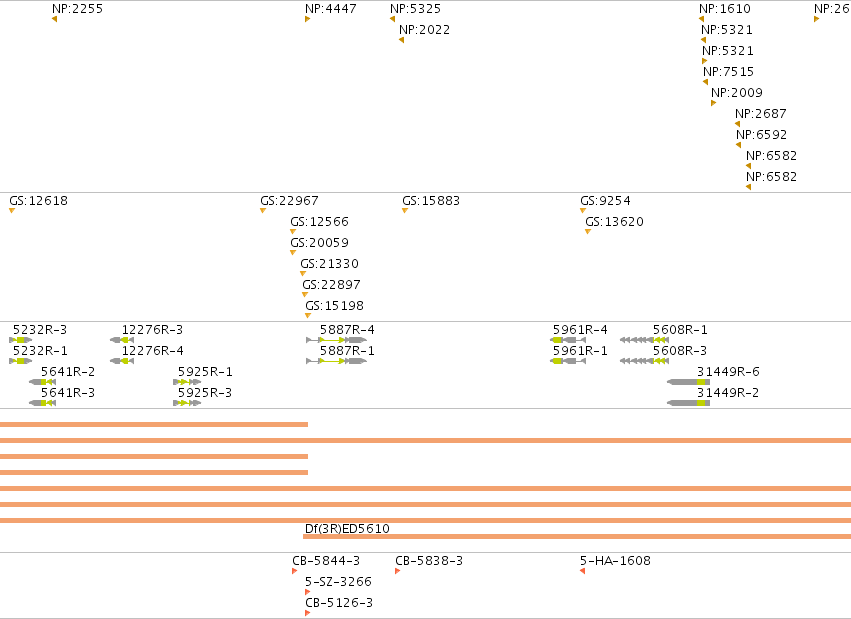Click the red marker under 5-HA-1608
Viewport: 851px width, 619px height.
[582, 571]
